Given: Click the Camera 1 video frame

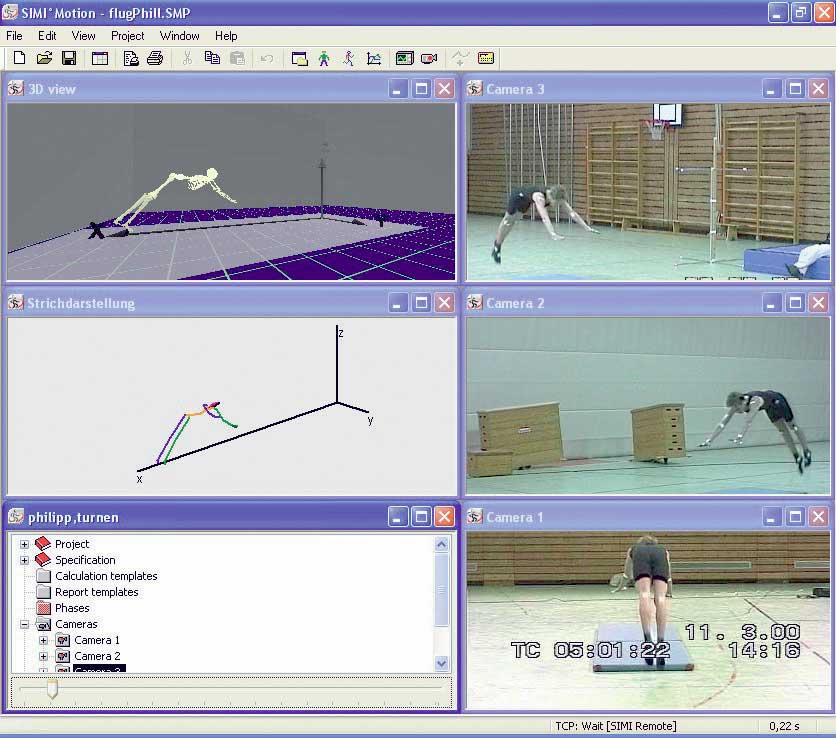Looking at the screenshot, I should [x=648, y=620].
